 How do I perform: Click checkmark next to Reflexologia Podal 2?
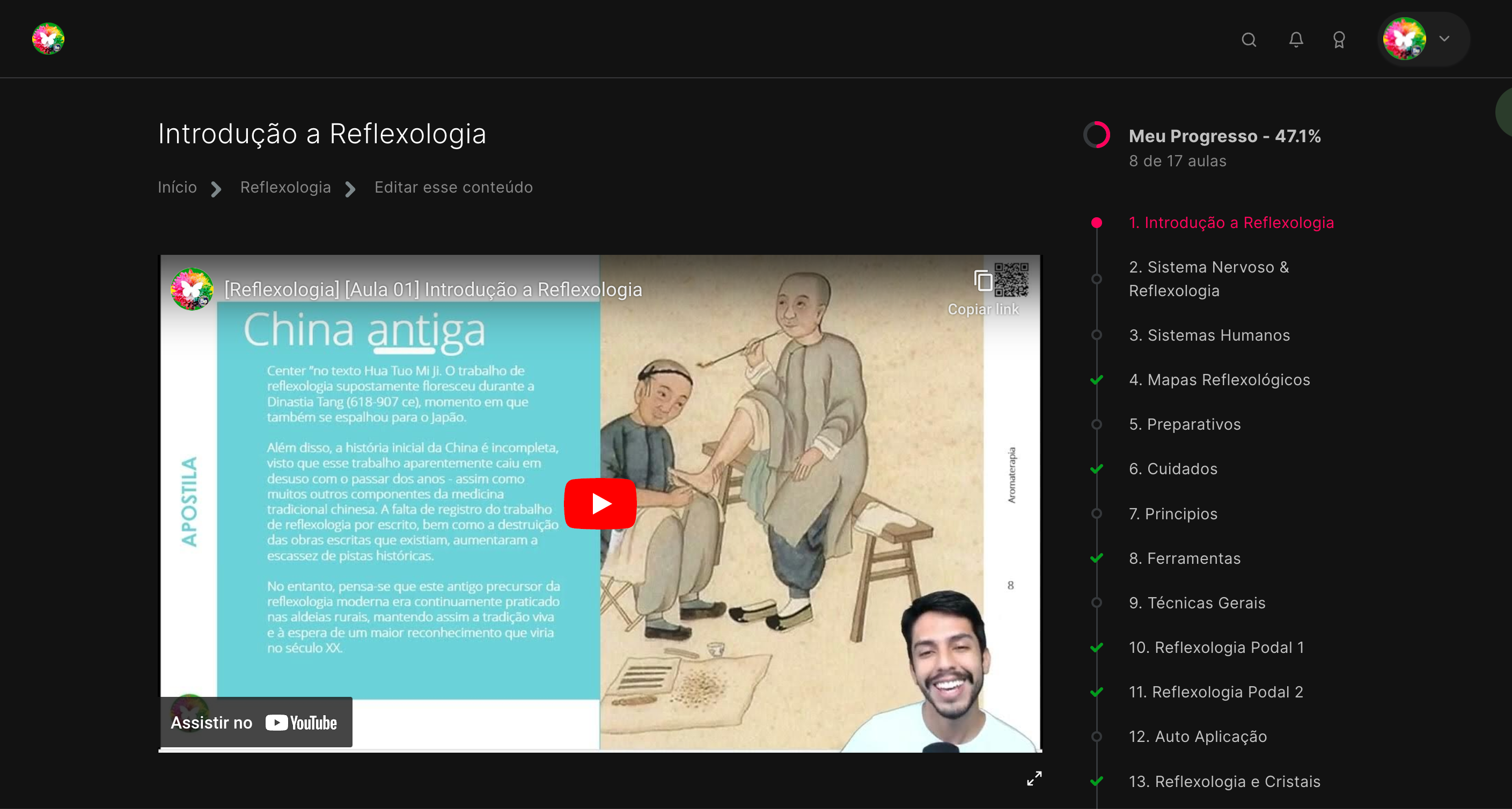1096,692
